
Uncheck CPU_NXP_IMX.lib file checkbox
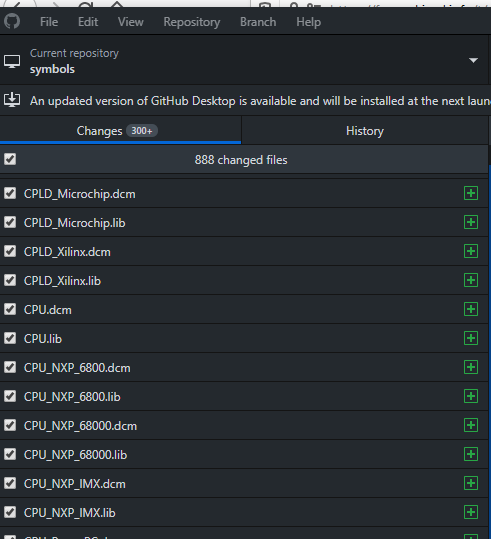(10, 512)
